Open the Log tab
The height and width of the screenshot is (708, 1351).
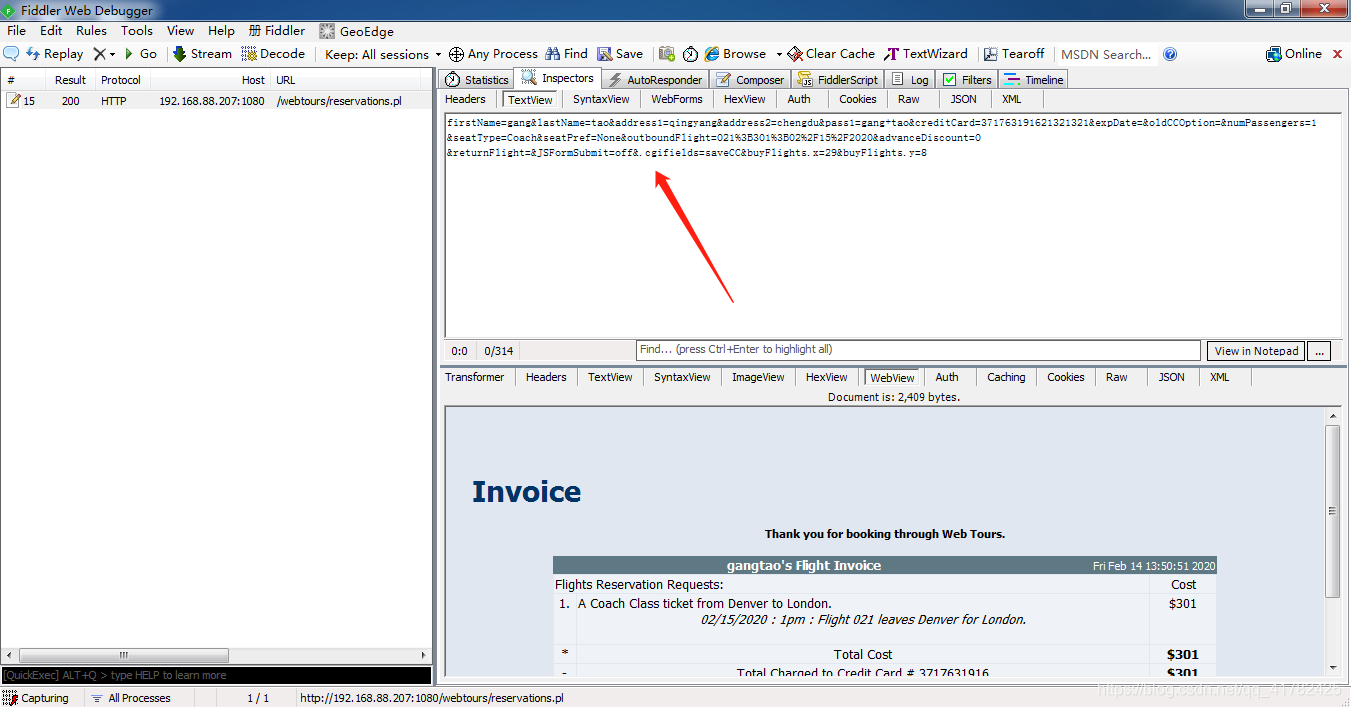click(x=910, y=79)
